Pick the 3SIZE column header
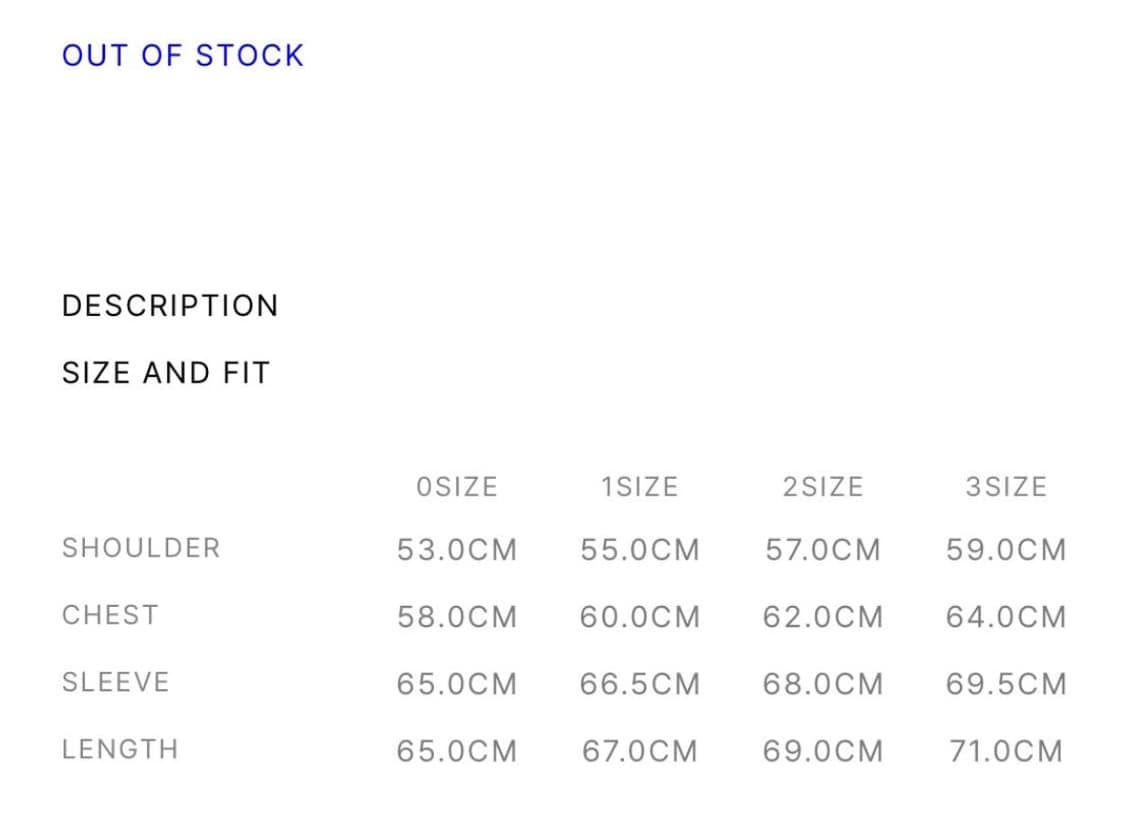1125x837 pixels. [1005, 487]
